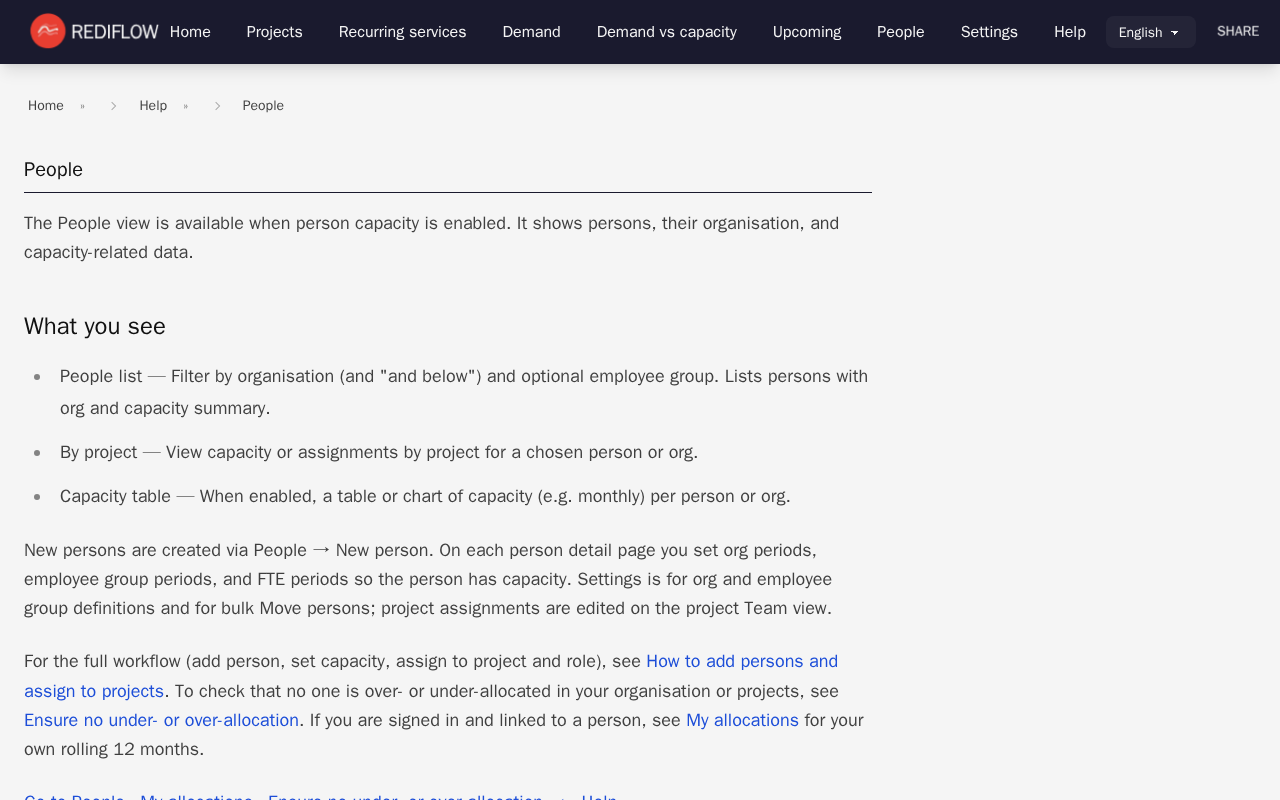Click Help in the top navigation bar
This screenshot has height=800, width=1280.
tap(1069, 32)
